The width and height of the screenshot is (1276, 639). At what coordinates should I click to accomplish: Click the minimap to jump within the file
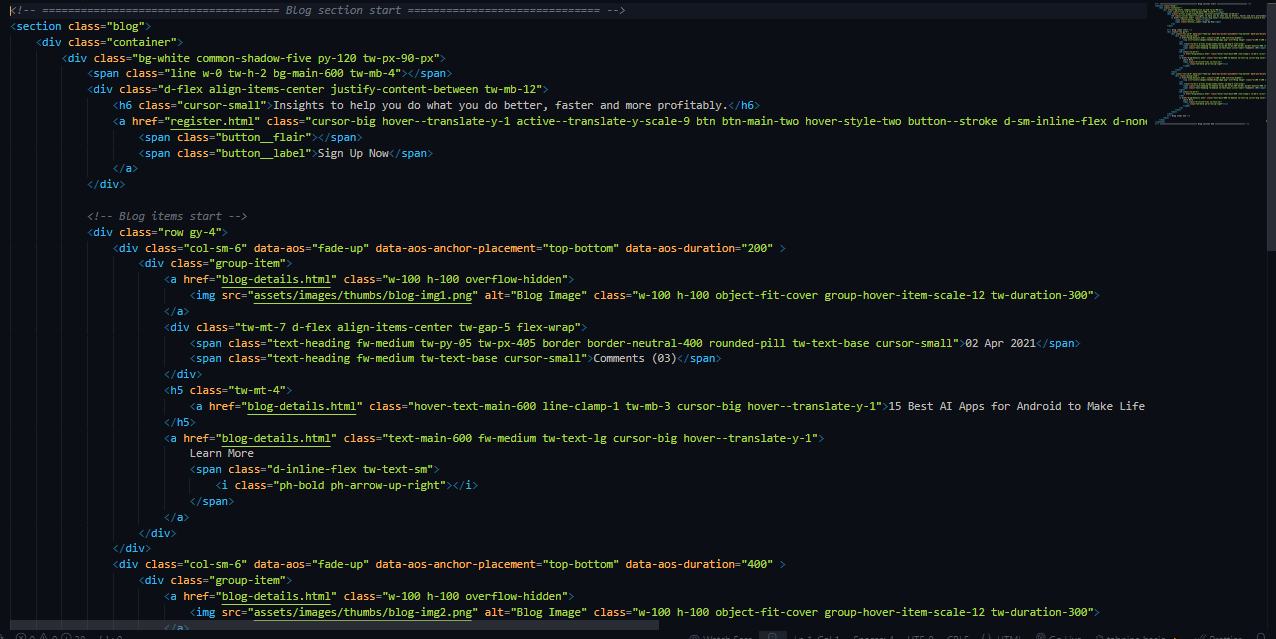pyautogui.click(x=1210, y=60)
